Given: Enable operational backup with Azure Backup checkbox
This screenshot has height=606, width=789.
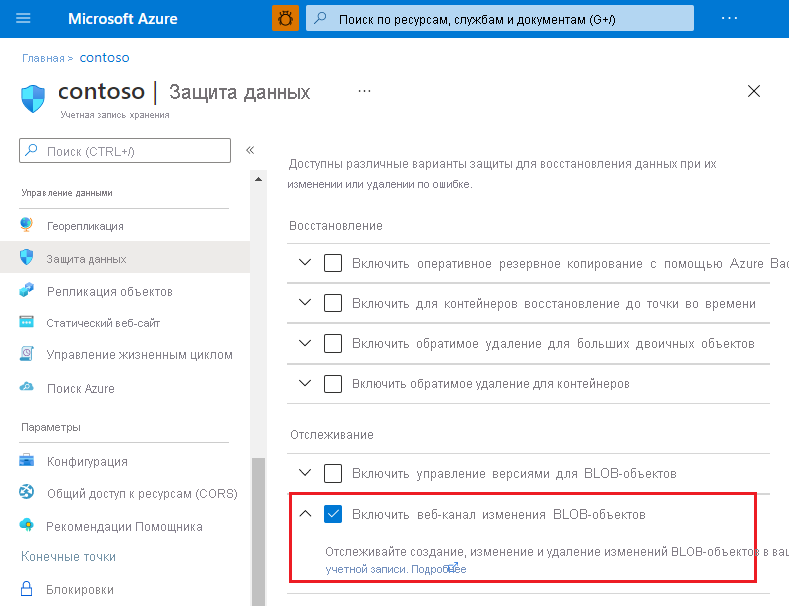Looking at the screenshot, I should (333, 263).
